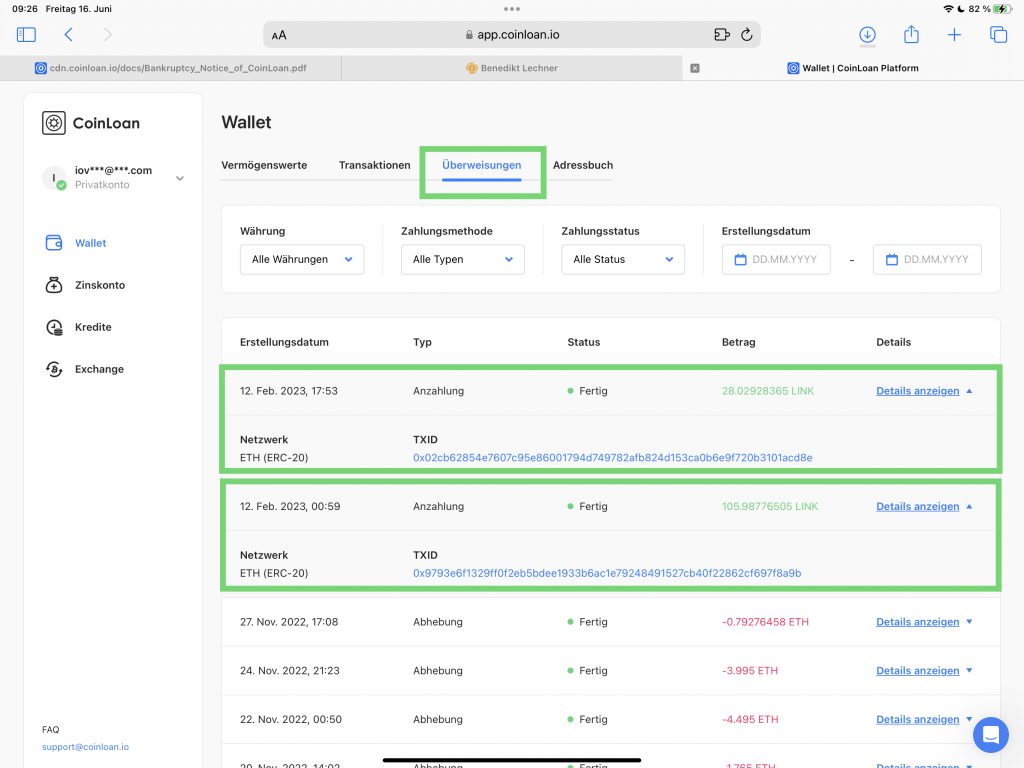Open the extensions puzzle icon in address bar
1024x768 pixels.
[722, 35]
